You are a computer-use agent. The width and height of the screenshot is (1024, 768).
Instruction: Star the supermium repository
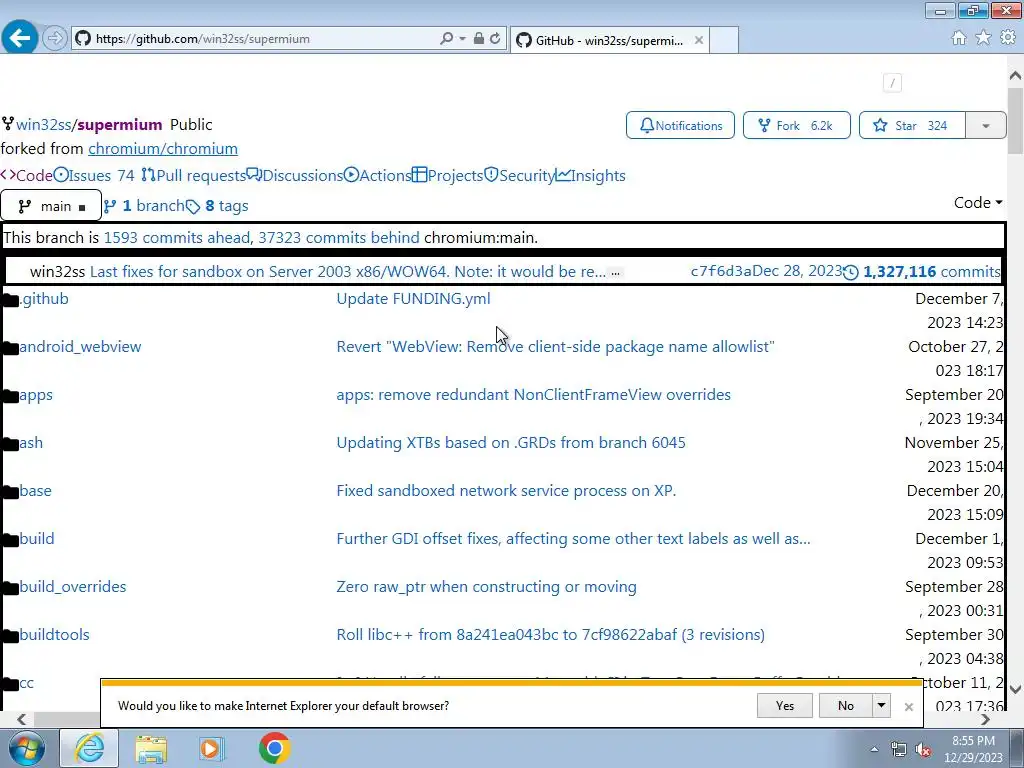pyautogui.click(x=912, y=125)
